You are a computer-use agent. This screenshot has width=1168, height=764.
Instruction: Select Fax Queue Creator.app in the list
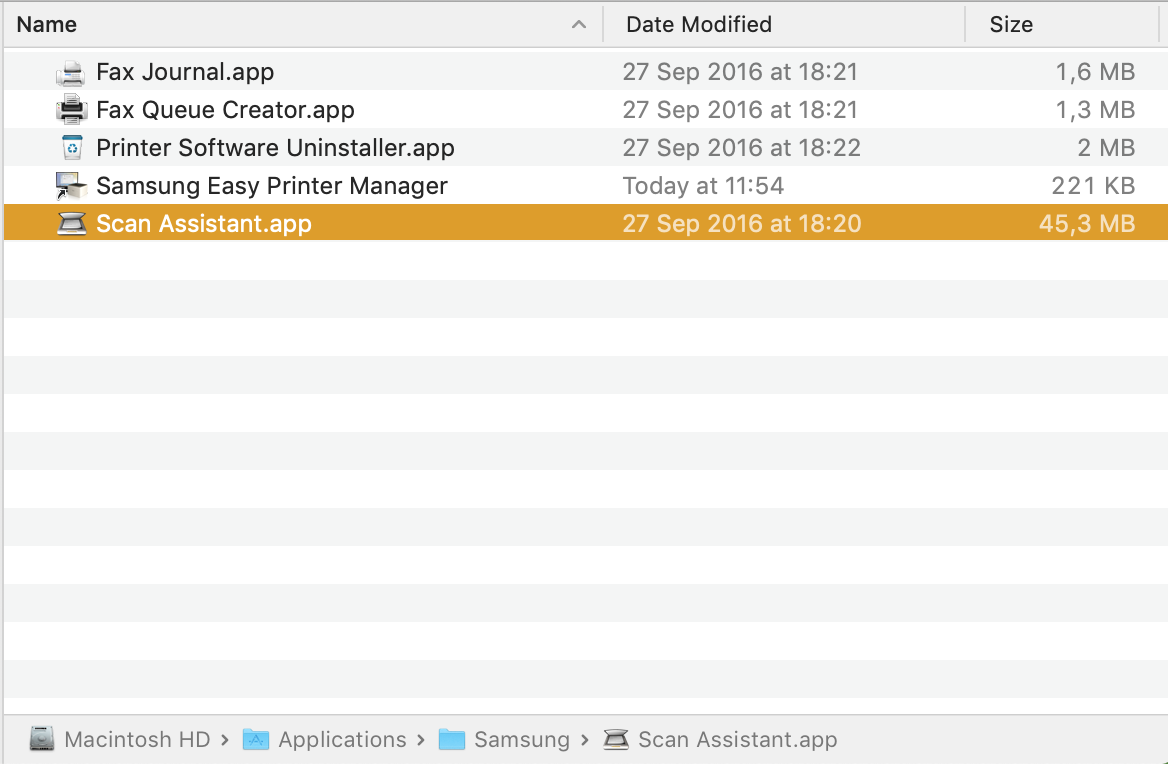[225, 110]
